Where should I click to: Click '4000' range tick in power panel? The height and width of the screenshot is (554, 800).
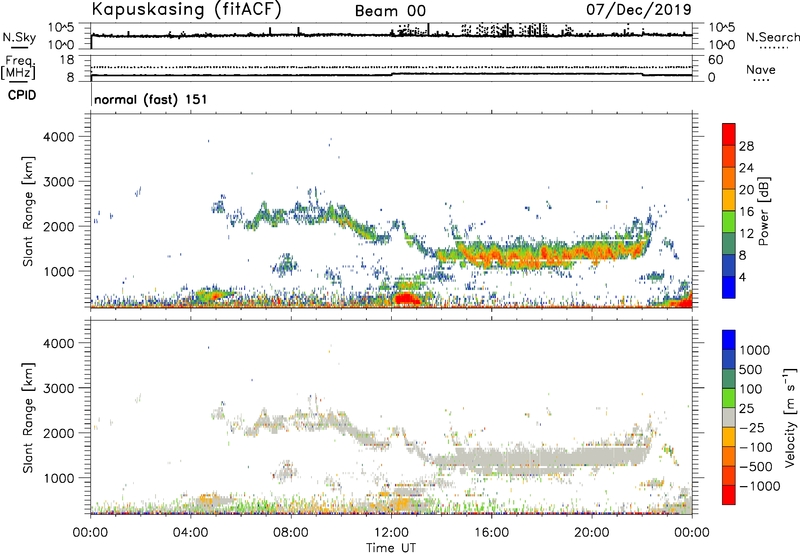point(58,137)
